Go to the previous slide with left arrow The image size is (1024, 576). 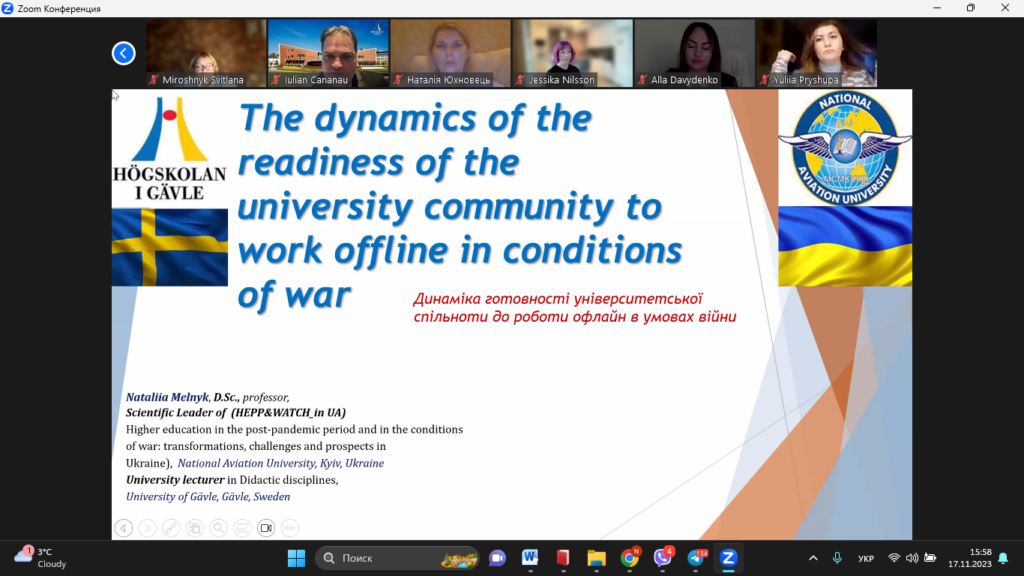point(123,528)
